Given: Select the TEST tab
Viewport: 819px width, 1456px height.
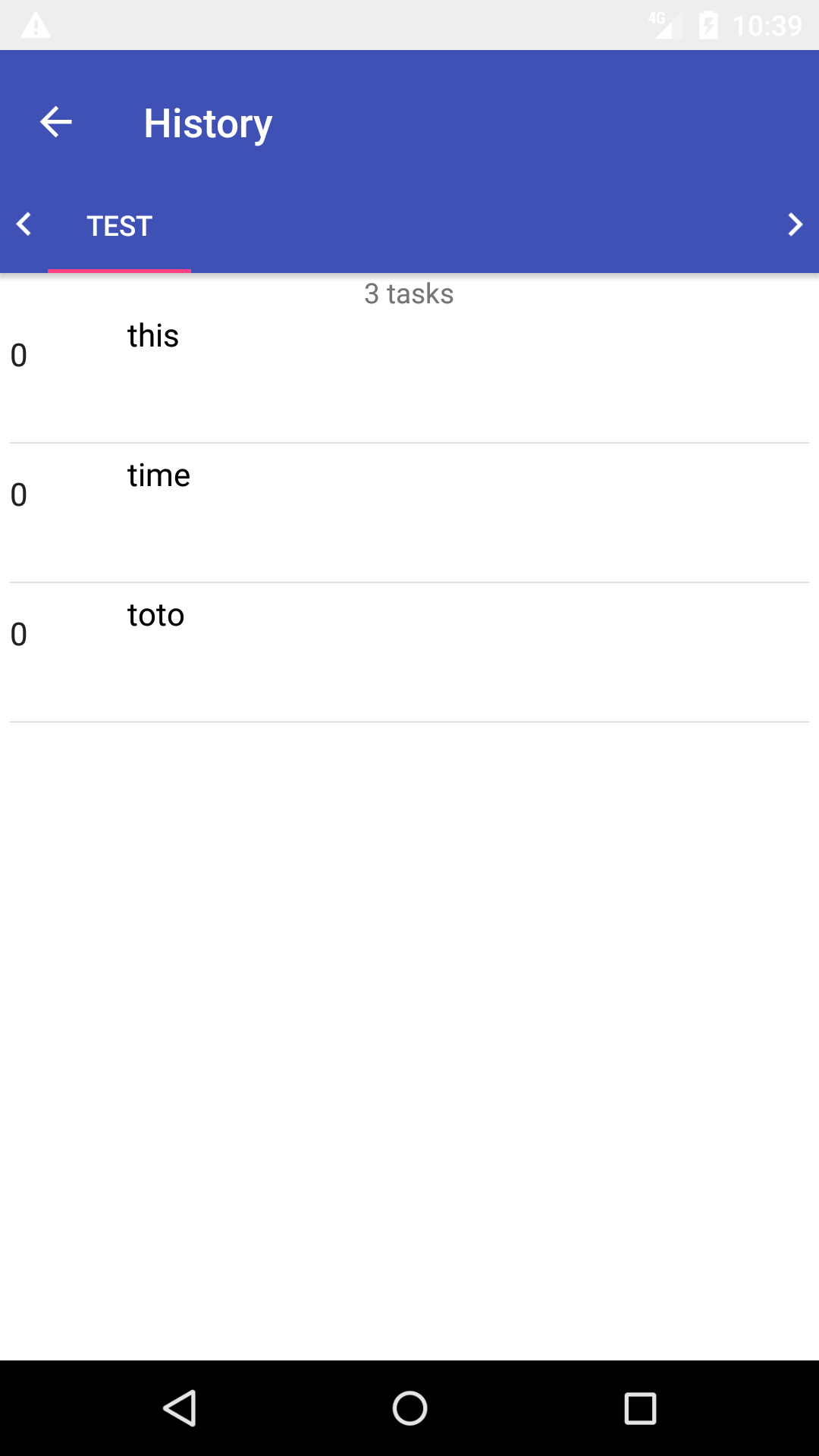Looking at the screenshot, I should click(120, 226).
